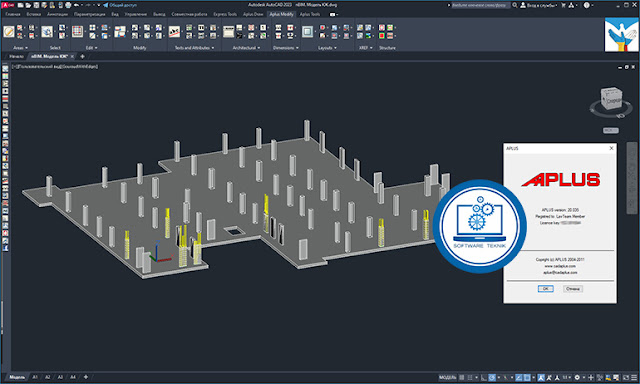The height and width of the screenshot is (384, 640).
Task: Click the large icon in the Modify panel
Action: tap(120, 31)
